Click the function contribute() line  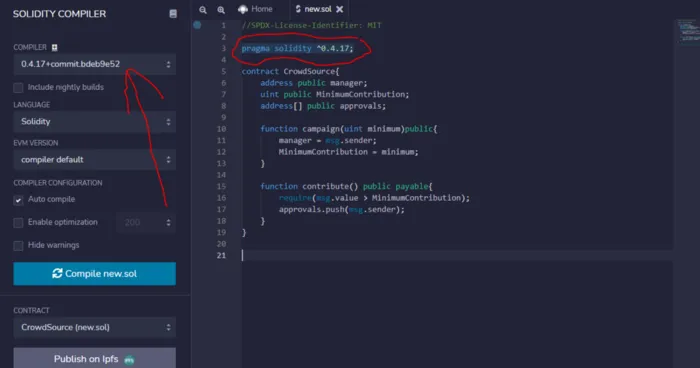click(x=346, y=186)
